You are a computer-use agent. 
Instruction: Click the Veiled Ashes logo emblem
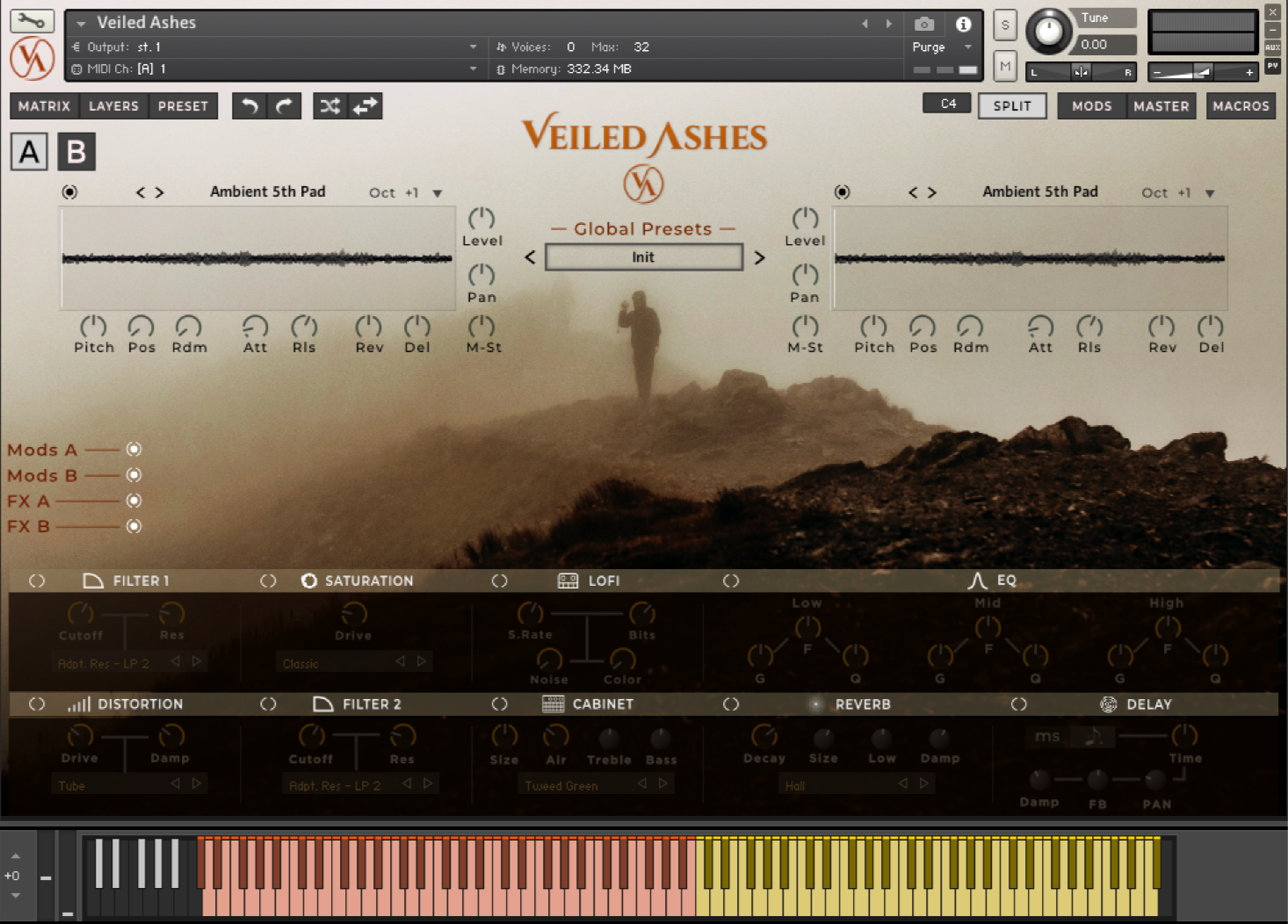click(643, 184)
